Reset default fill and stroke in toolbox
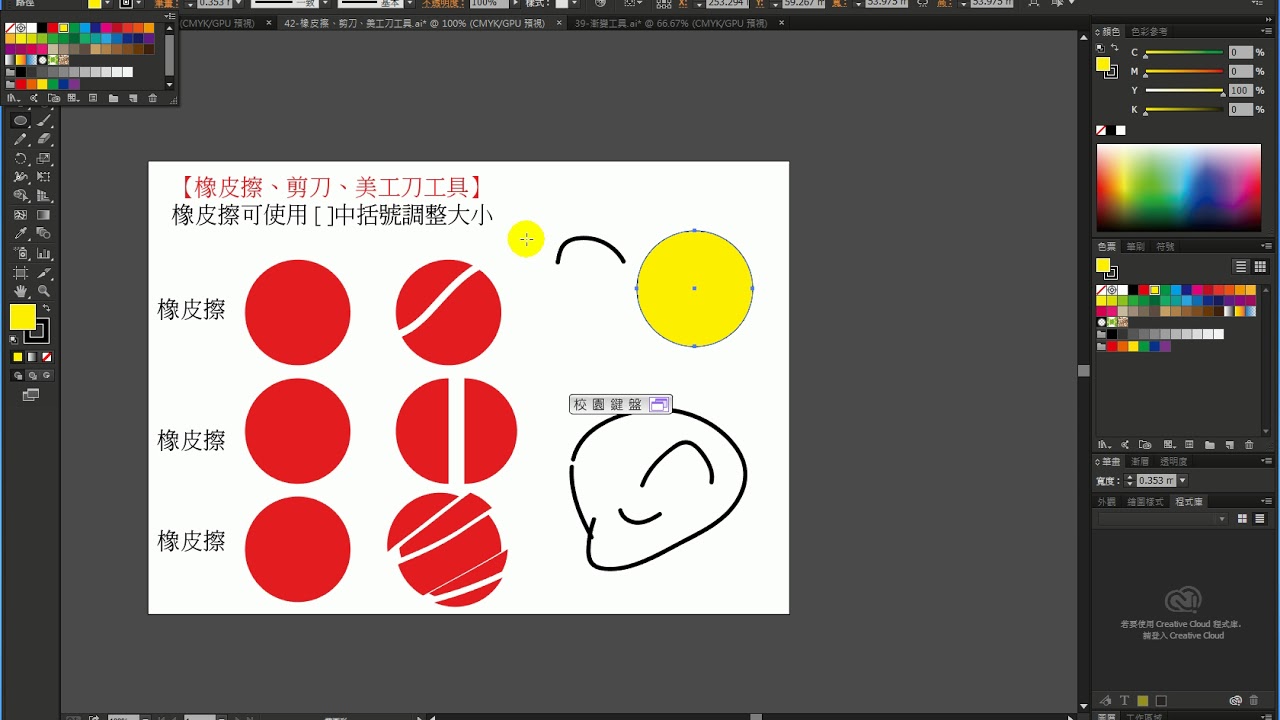 tap(14, 341)
